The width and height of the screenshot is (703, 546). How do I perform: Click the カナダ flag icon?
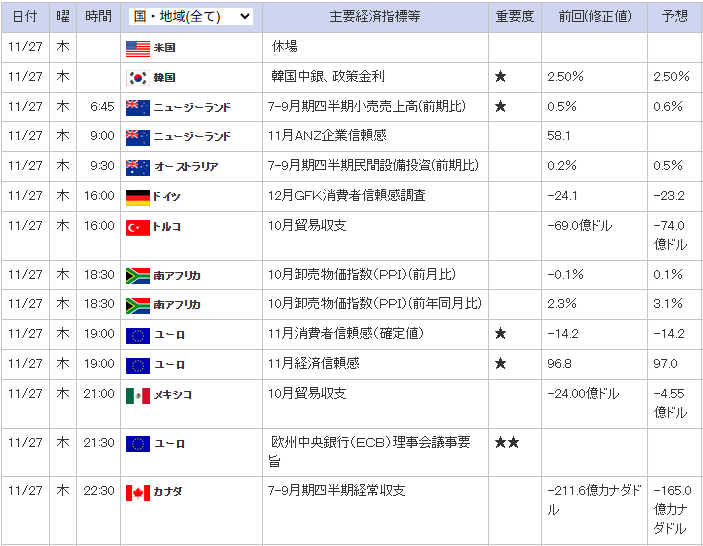tap(138, 492)
